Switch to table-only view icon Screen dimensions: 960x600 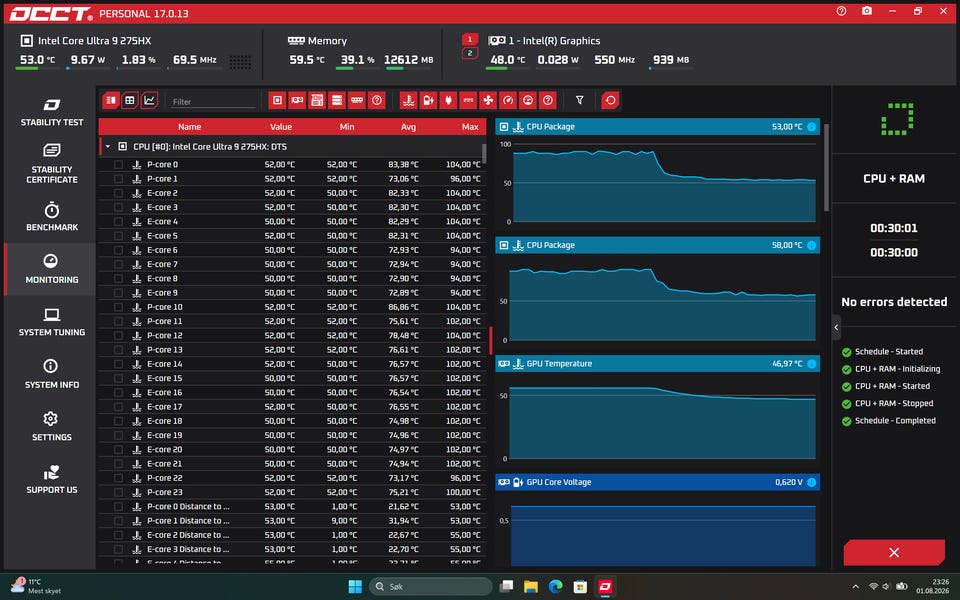pos(130,100)
